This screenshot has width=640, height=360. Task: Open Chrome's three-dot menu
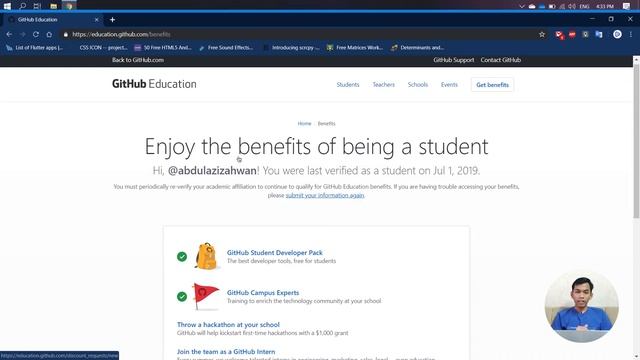[x=631, y=35]
